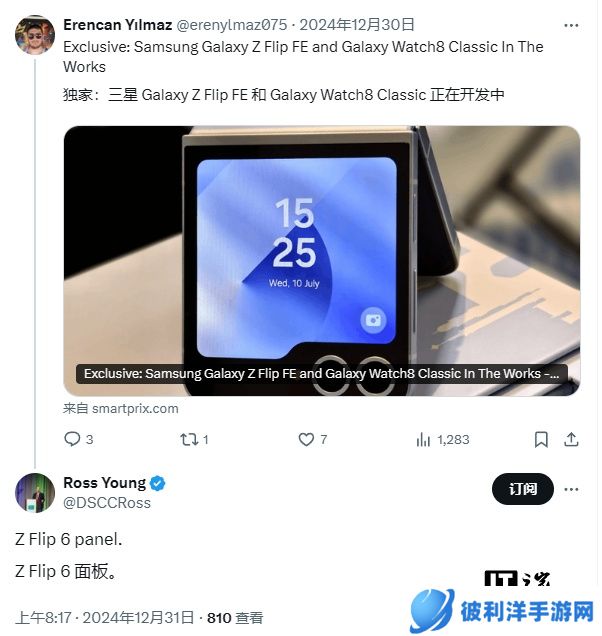The height and width of the screenshot is (636, 602).
Task: Share the tweet via upload icon
Action: [571, 439]
